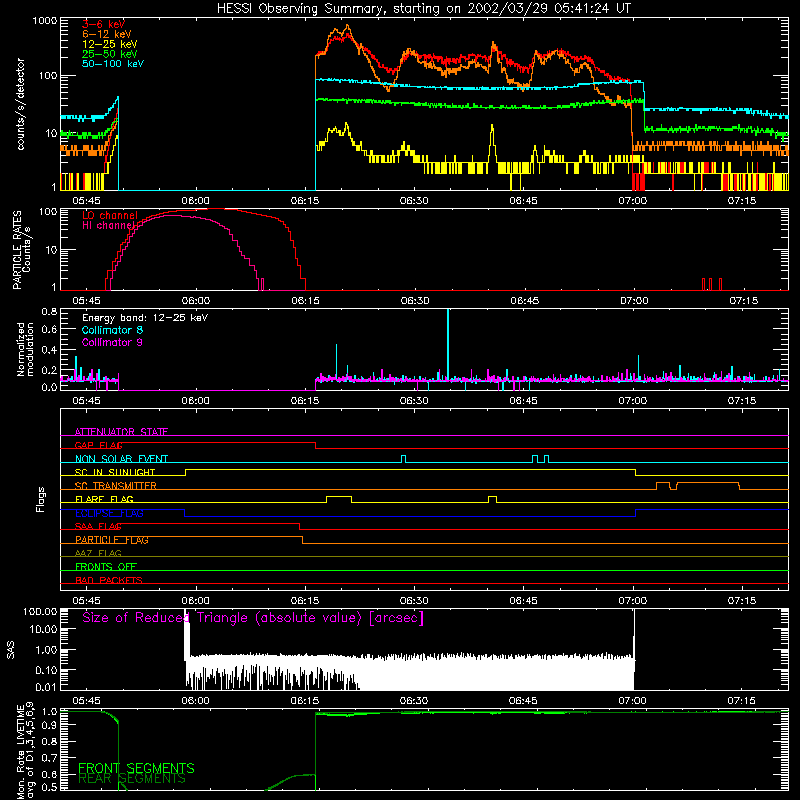Screen dimensions: 800x800
Task: Click the FRONT SEGMENTS legend label
Action: (x=136, y=768)
